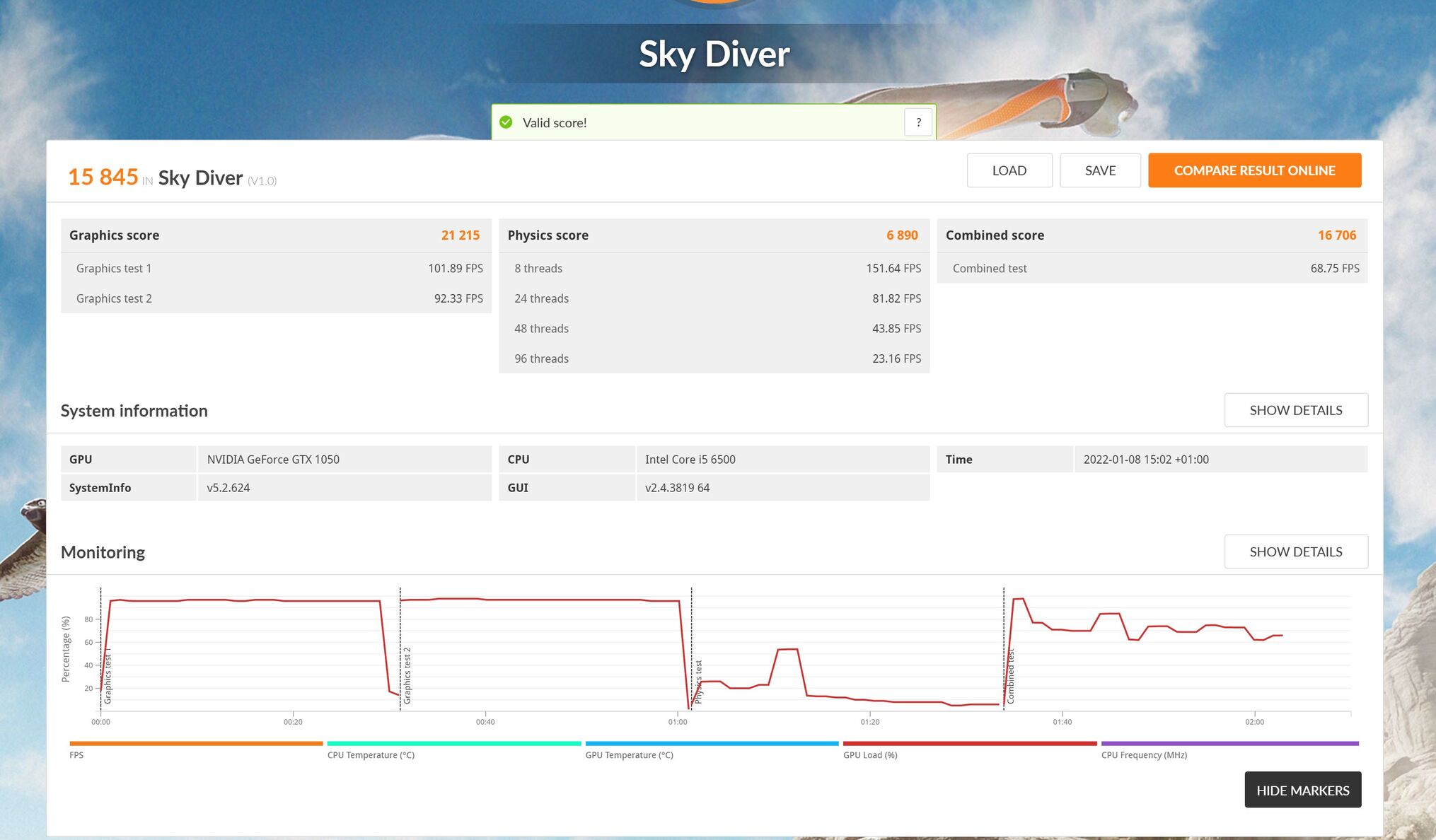
Task: Click COMPARE RESULT ONLINE button
Action: 1254,170
